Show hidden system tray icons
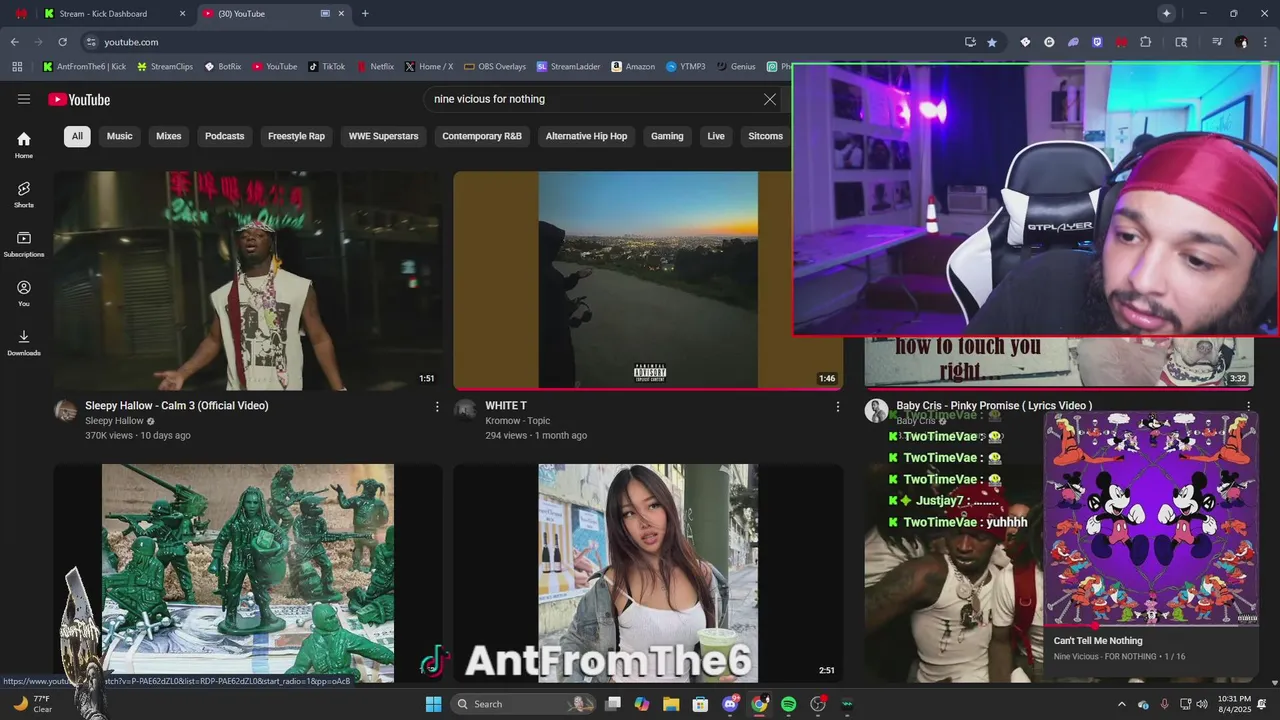The image size is (1280, 720). [x=1121, y=704]
